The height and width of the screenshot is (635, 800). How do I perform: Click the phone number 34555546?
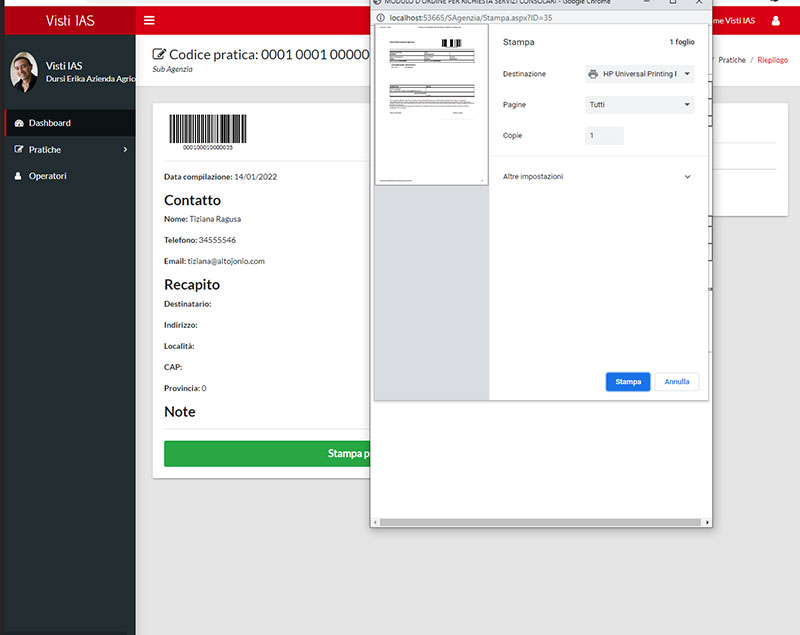pyautogui.click(x=217, y=240)
